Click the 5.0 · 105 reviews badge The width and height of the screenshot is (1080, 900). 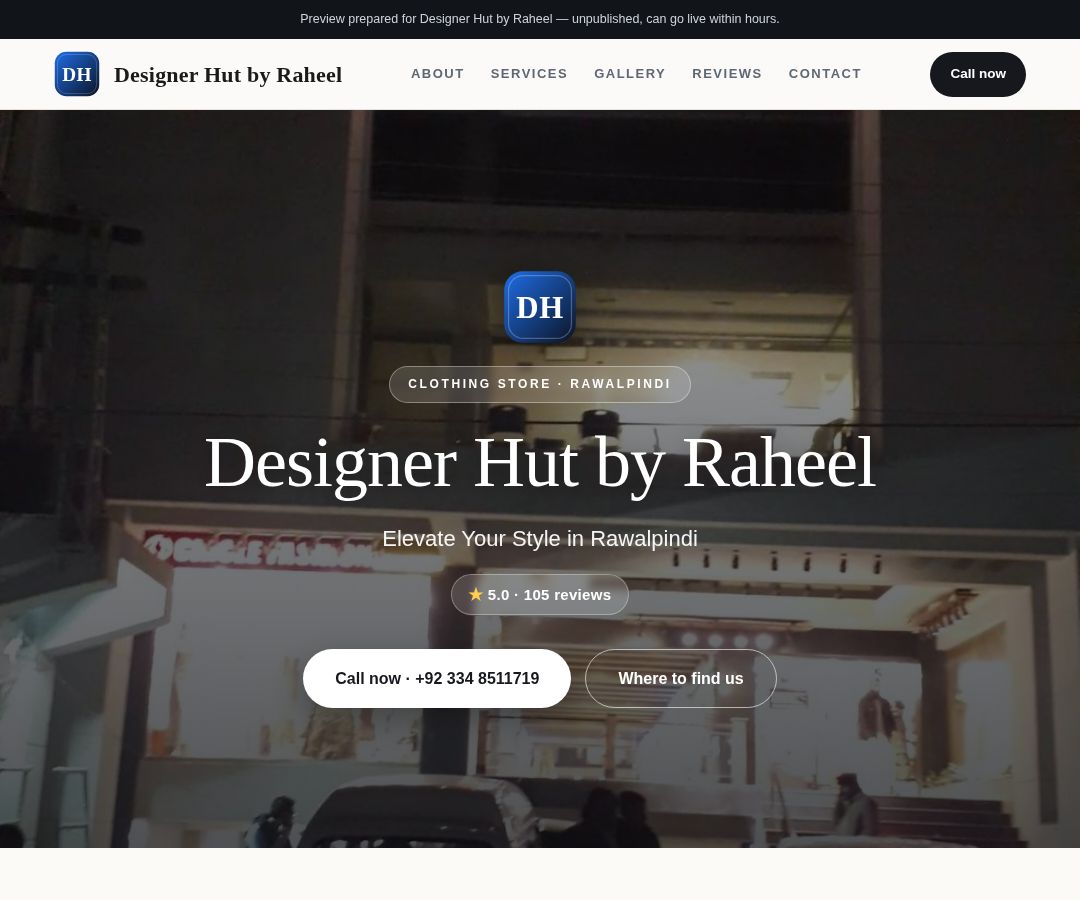540,594
